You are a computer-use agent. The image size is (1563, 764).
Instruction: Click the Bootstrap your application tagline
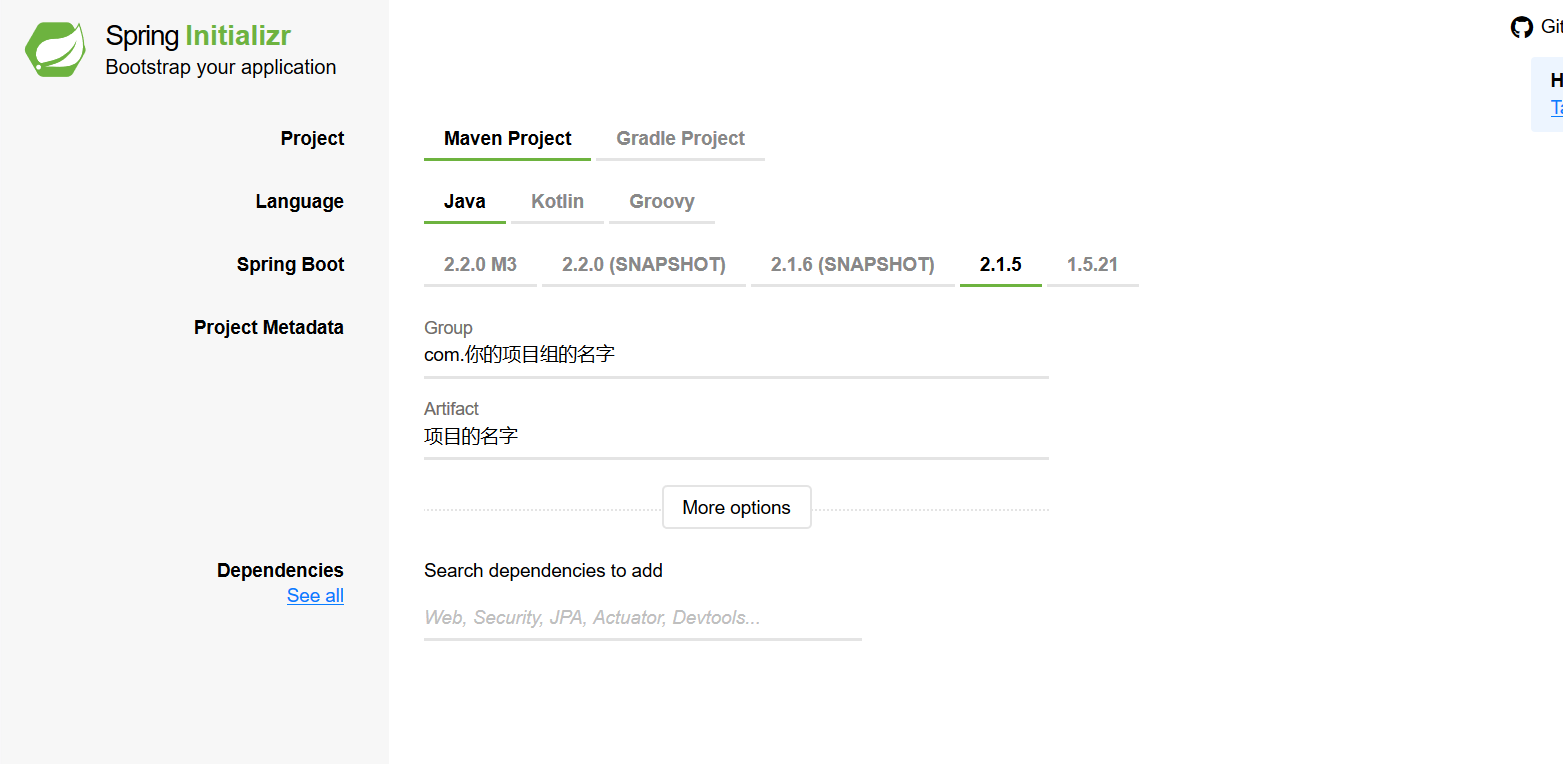[x=221, y=68]
